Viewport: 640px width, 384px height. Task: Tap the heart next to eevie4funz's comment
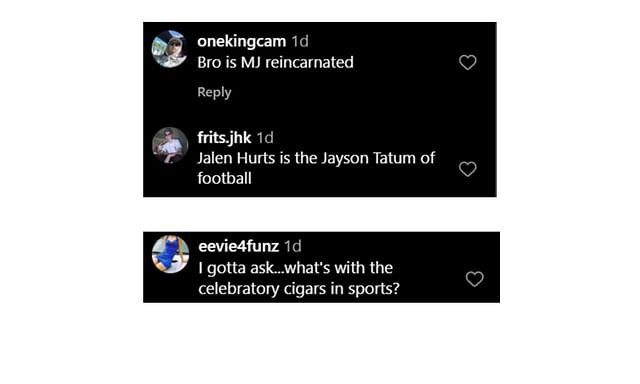[474, 279]
